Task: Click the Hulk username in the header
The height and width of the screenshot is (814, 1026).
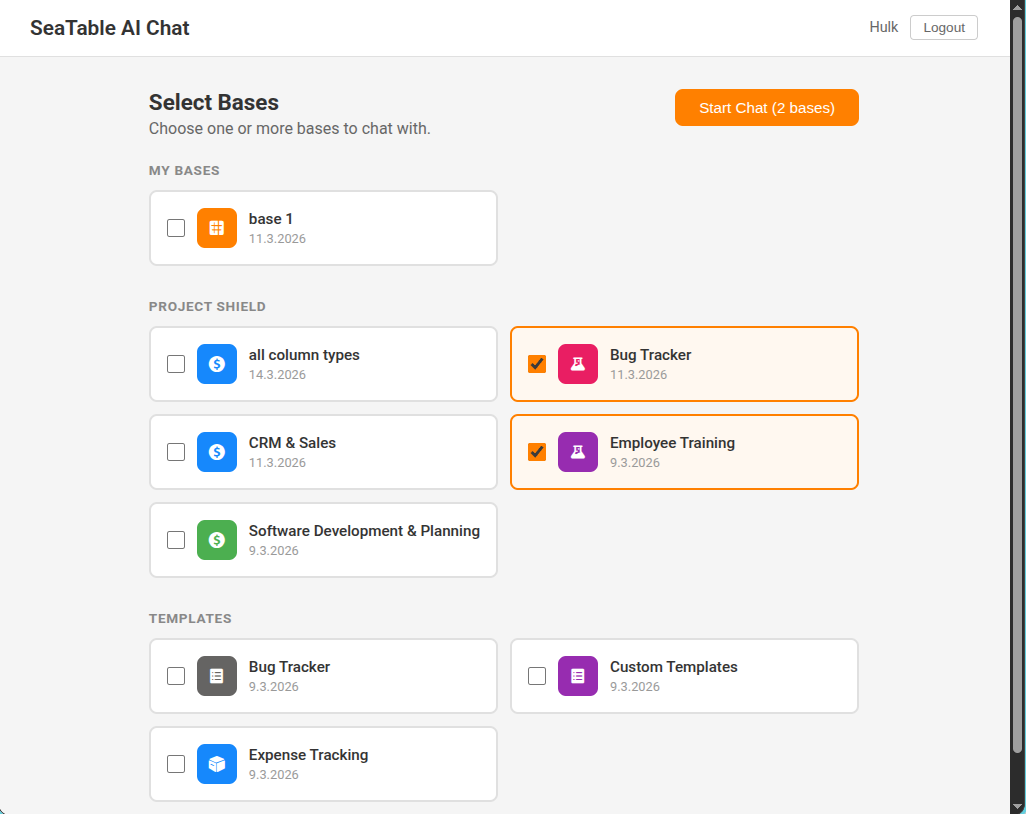Action: point(884,28)
